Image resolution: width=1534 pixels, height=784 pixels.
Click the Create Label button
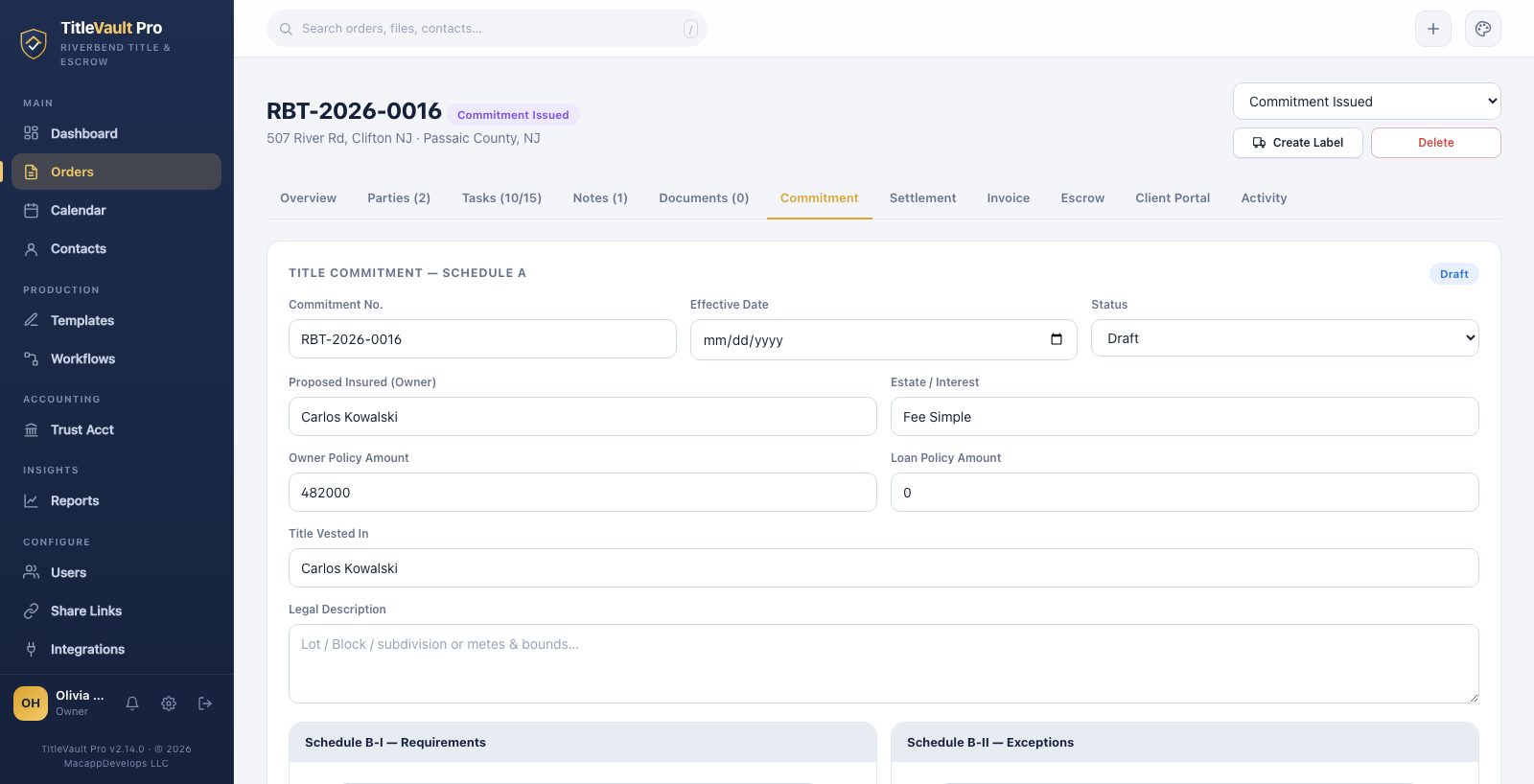pos(1298,143)
